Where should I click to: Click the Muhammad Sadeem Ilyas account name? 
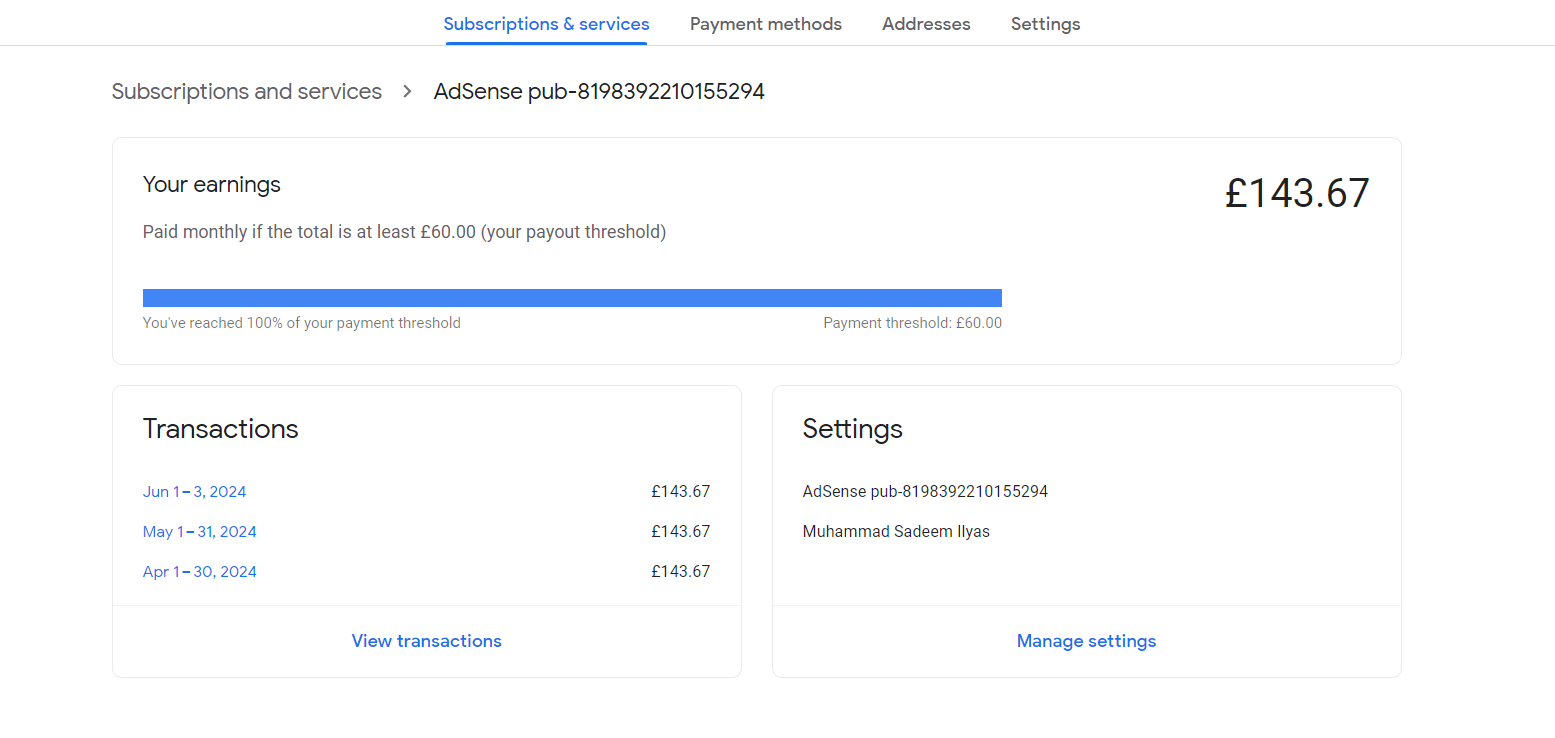(x=896, y=532)
